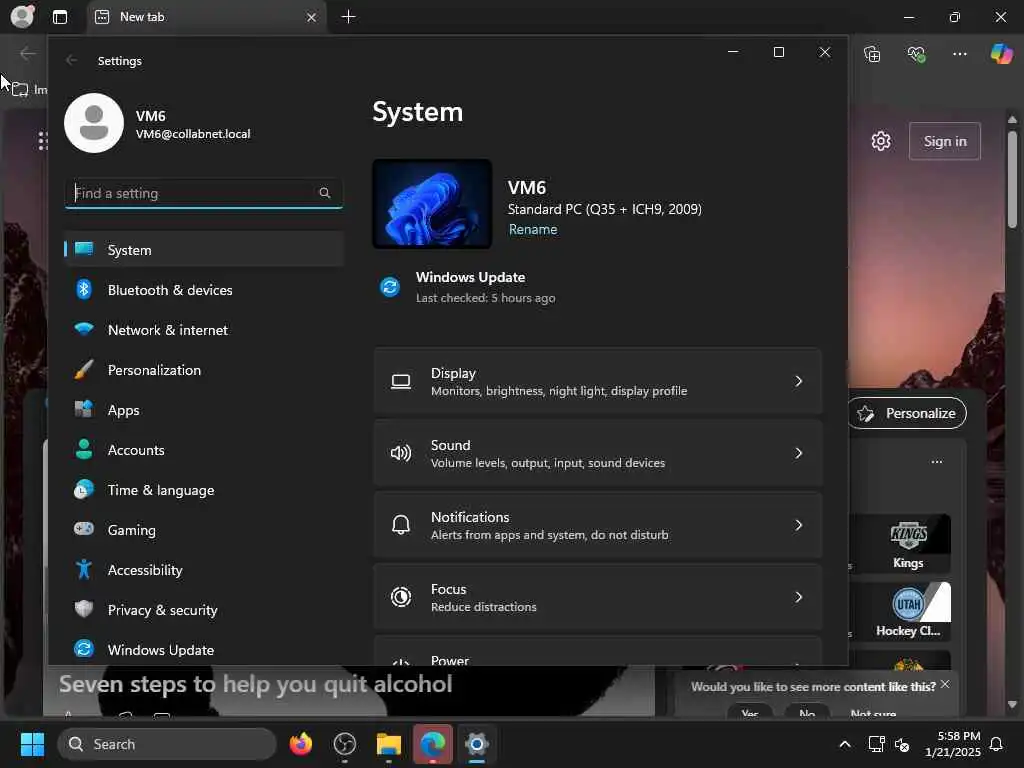Open new tab with plus button in Edge
Viewport: 1024px width, 768px height.
349,17
